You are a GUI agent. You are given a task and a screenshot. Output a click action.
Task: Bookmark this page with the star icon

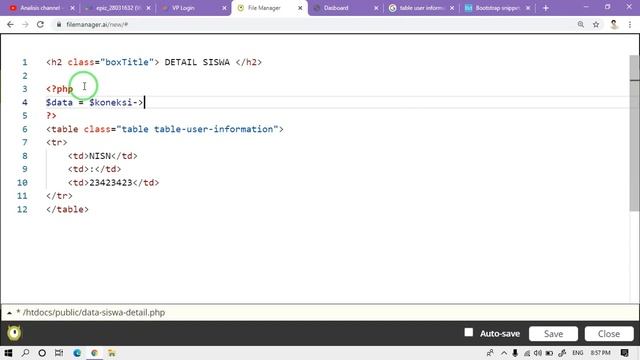tap(596, 24)
